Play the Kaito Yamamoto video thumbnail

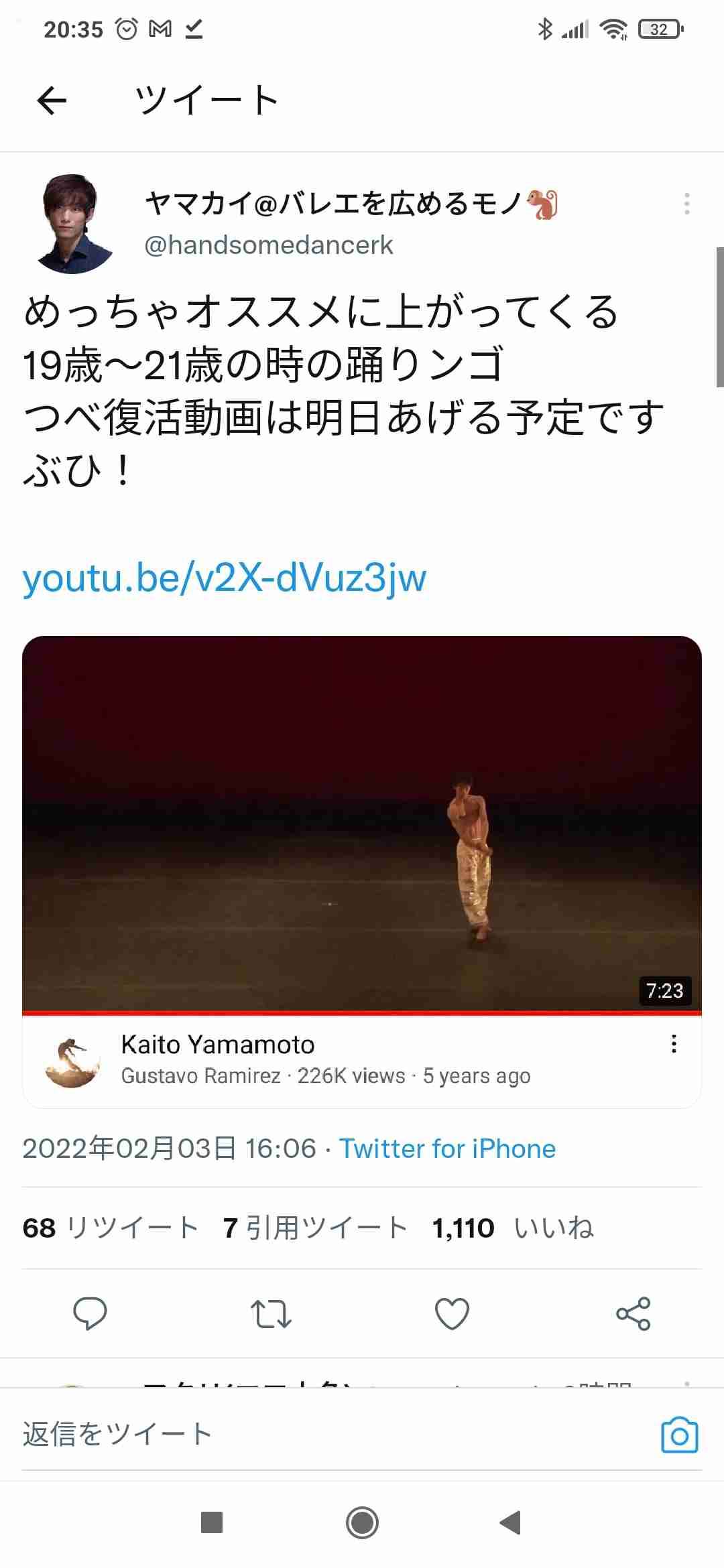click(x=362, y=824)
